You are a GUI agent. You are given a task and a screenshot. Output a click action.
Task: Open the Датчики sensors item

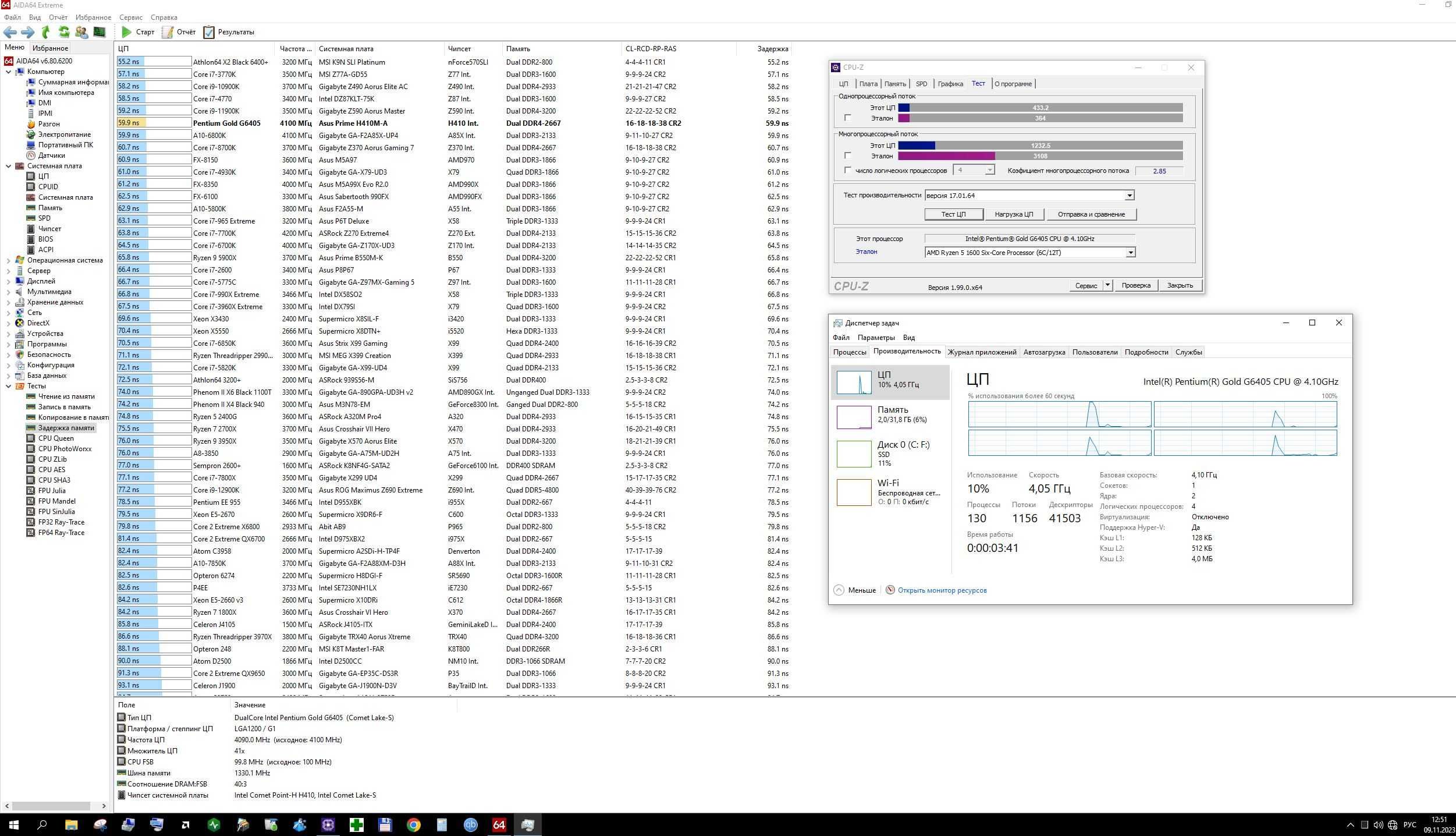[51, 155]
